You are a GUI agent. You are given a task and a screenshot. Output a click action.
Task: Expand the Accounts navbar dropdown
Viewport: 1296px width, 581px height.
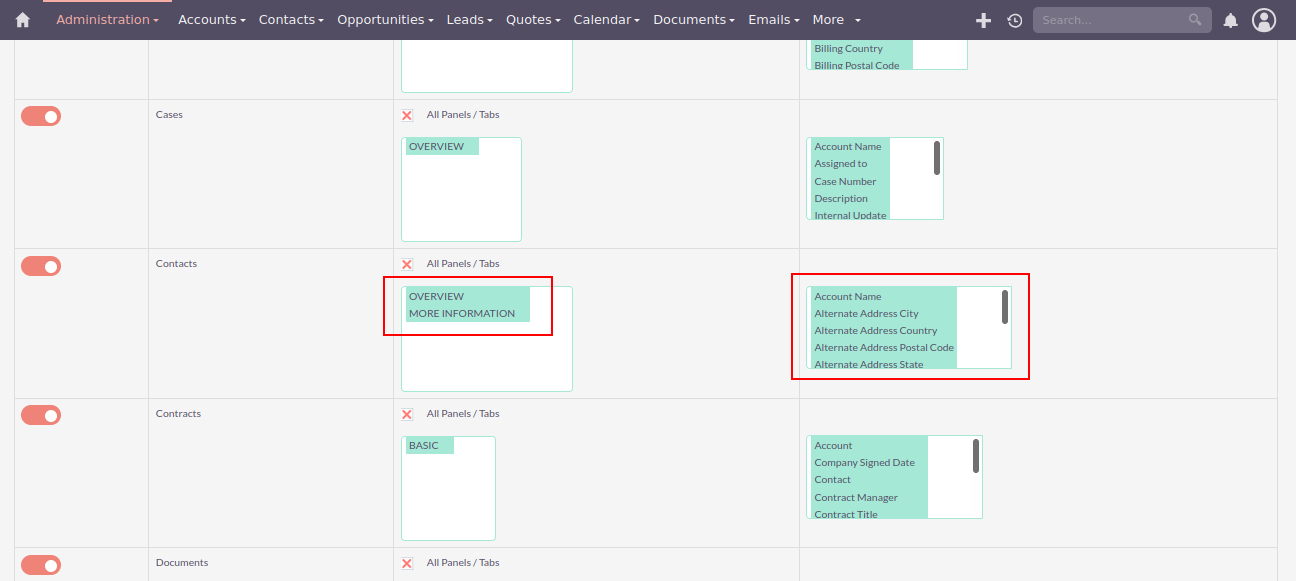(212, 20)
